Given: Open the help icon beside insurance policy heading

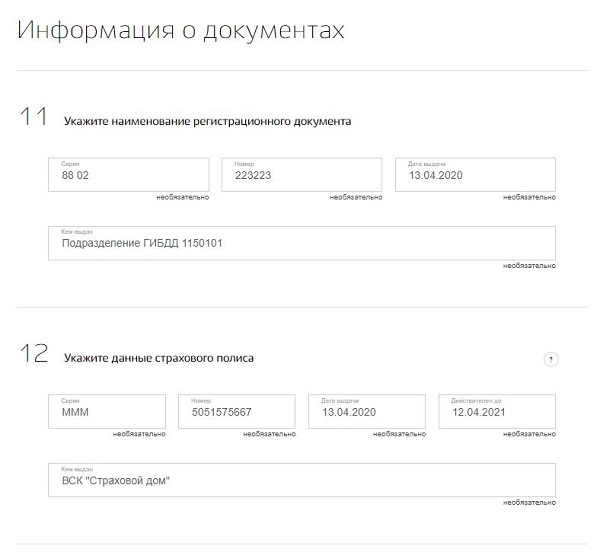Looking at the screenshot, I should pos(551,359).
